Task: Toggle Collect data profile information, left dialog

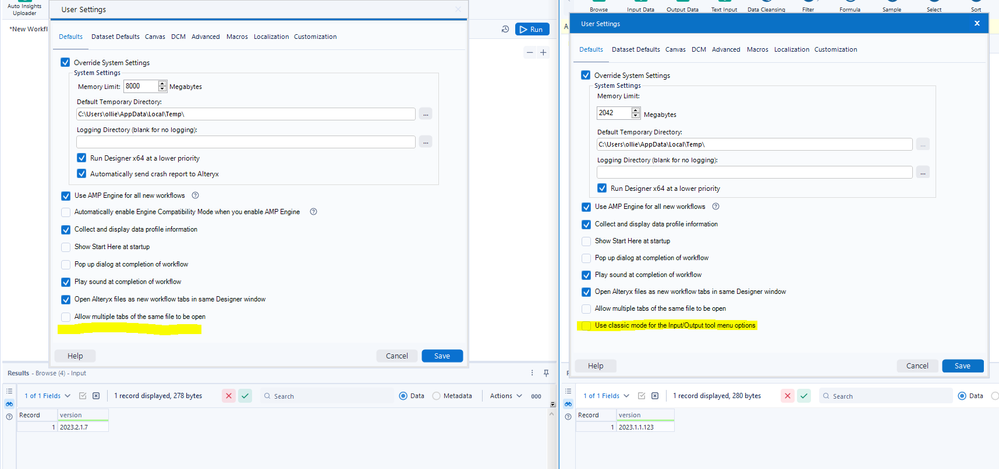Action: click(x=66, y=229)
